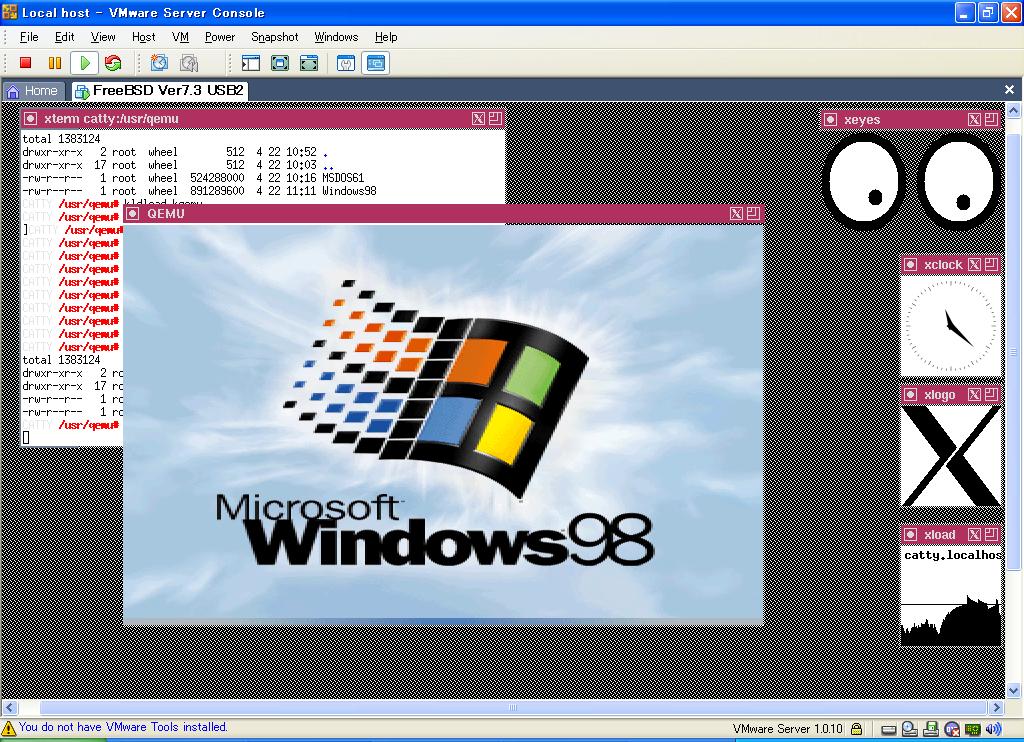This screenshot has height=742, width=1024.
Task: Open the View menu
Action: (x=103, y=37)
